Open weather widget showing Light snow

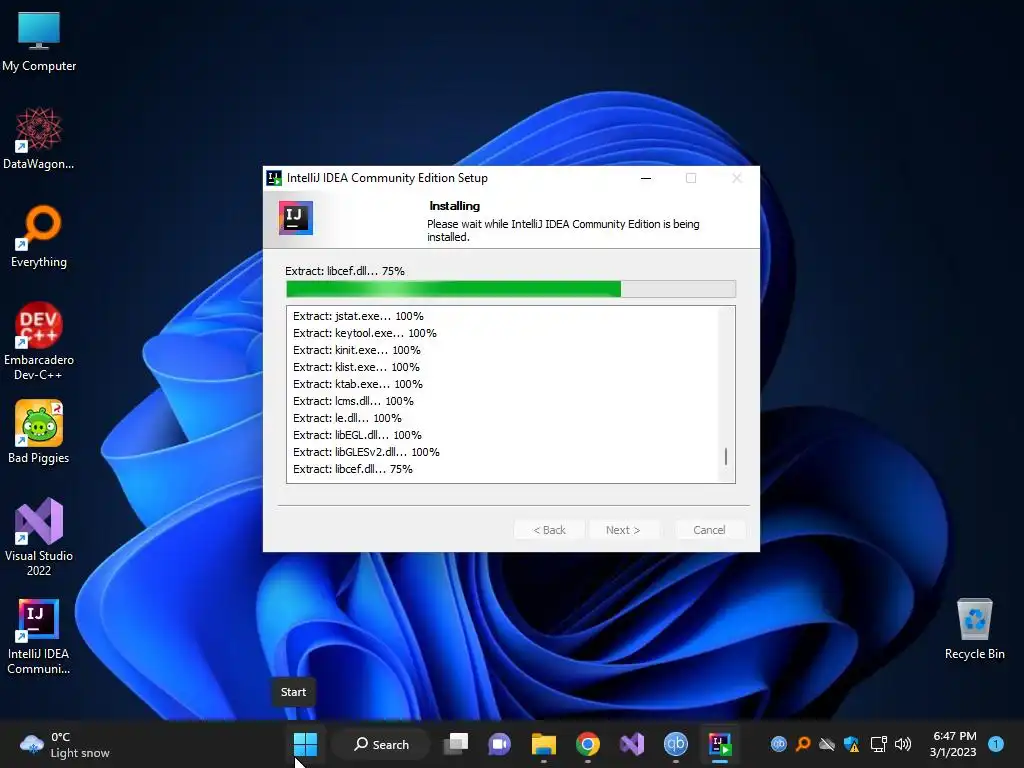click(64, 744)
